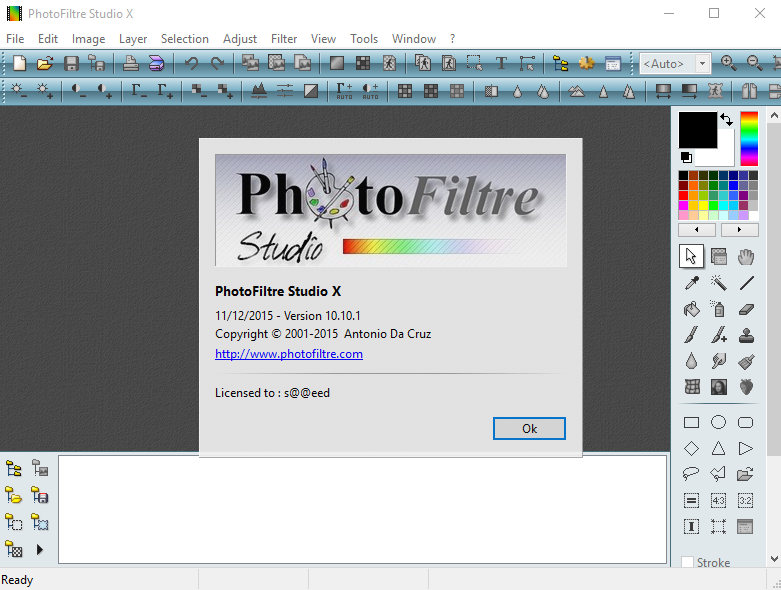781x590 pixels.
Task: Open the www.photofiltre.com link
Action: point(289,354)
